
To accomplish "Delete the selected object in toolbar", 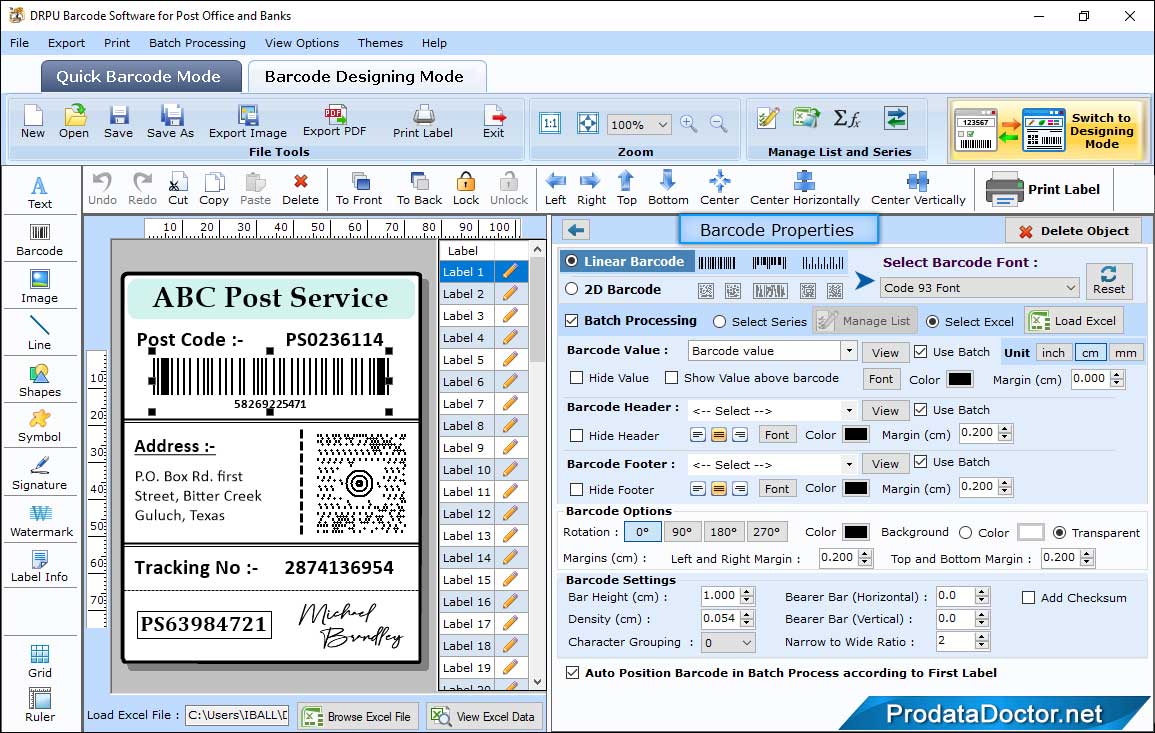I will click(x=301, y=189).
